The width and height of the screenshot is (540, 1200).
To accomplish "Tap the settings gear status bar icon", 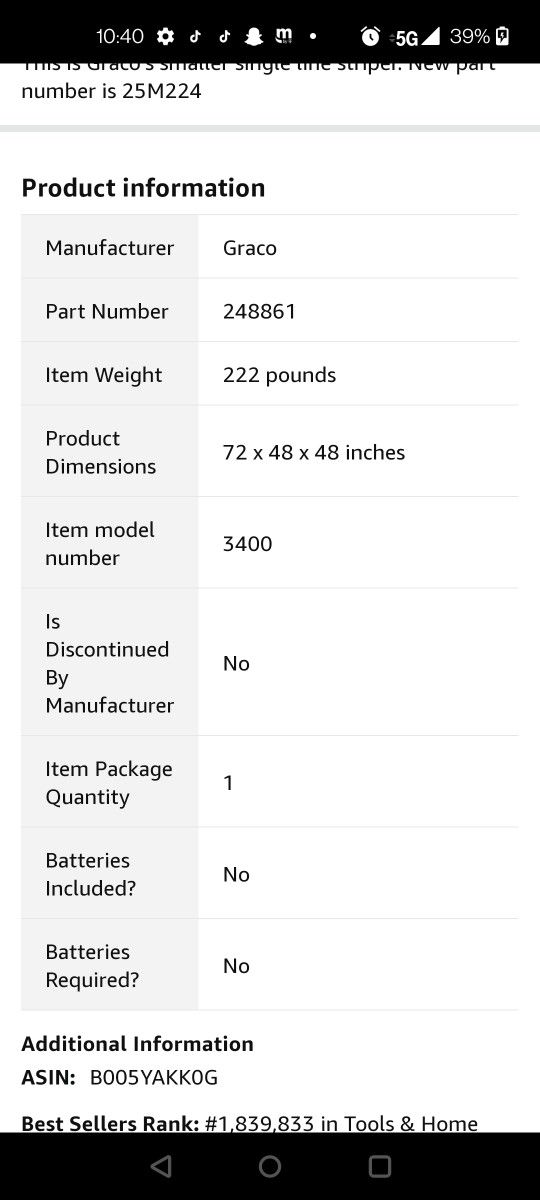I will (166, 37).
